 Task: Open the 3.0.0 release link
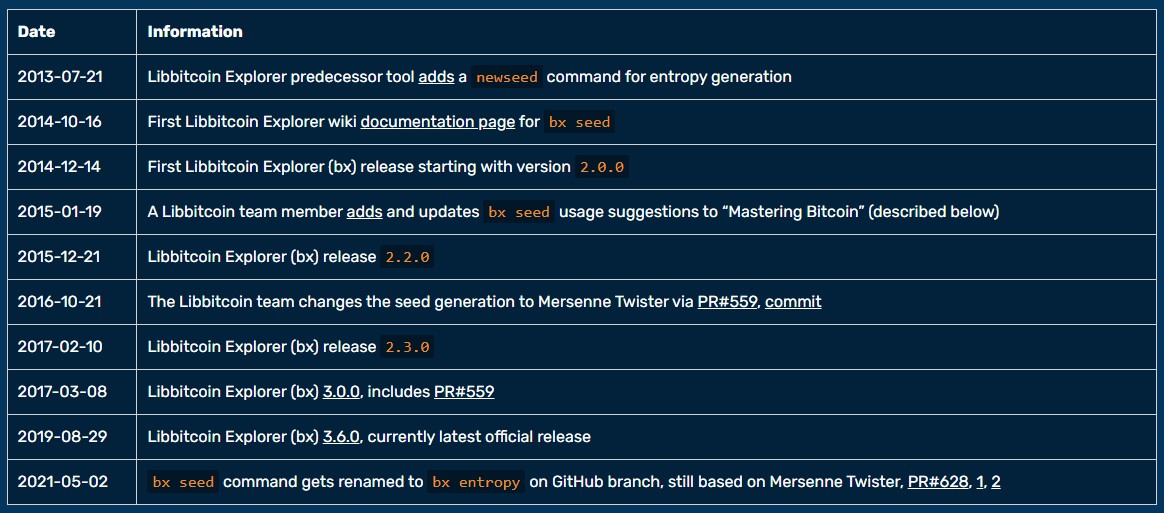[x=341, y=392]
